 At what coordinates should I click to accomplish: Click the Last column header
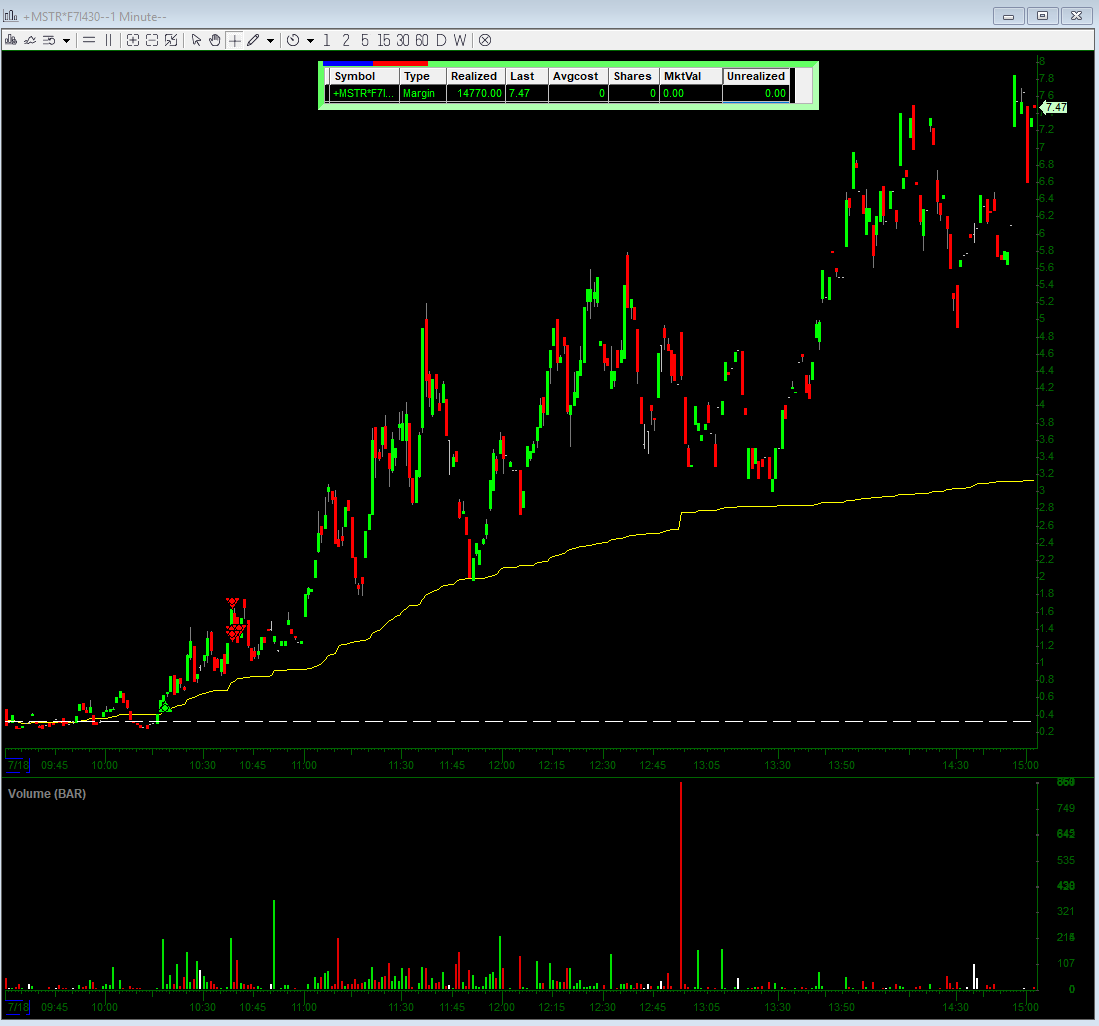[x=527, y=76]
